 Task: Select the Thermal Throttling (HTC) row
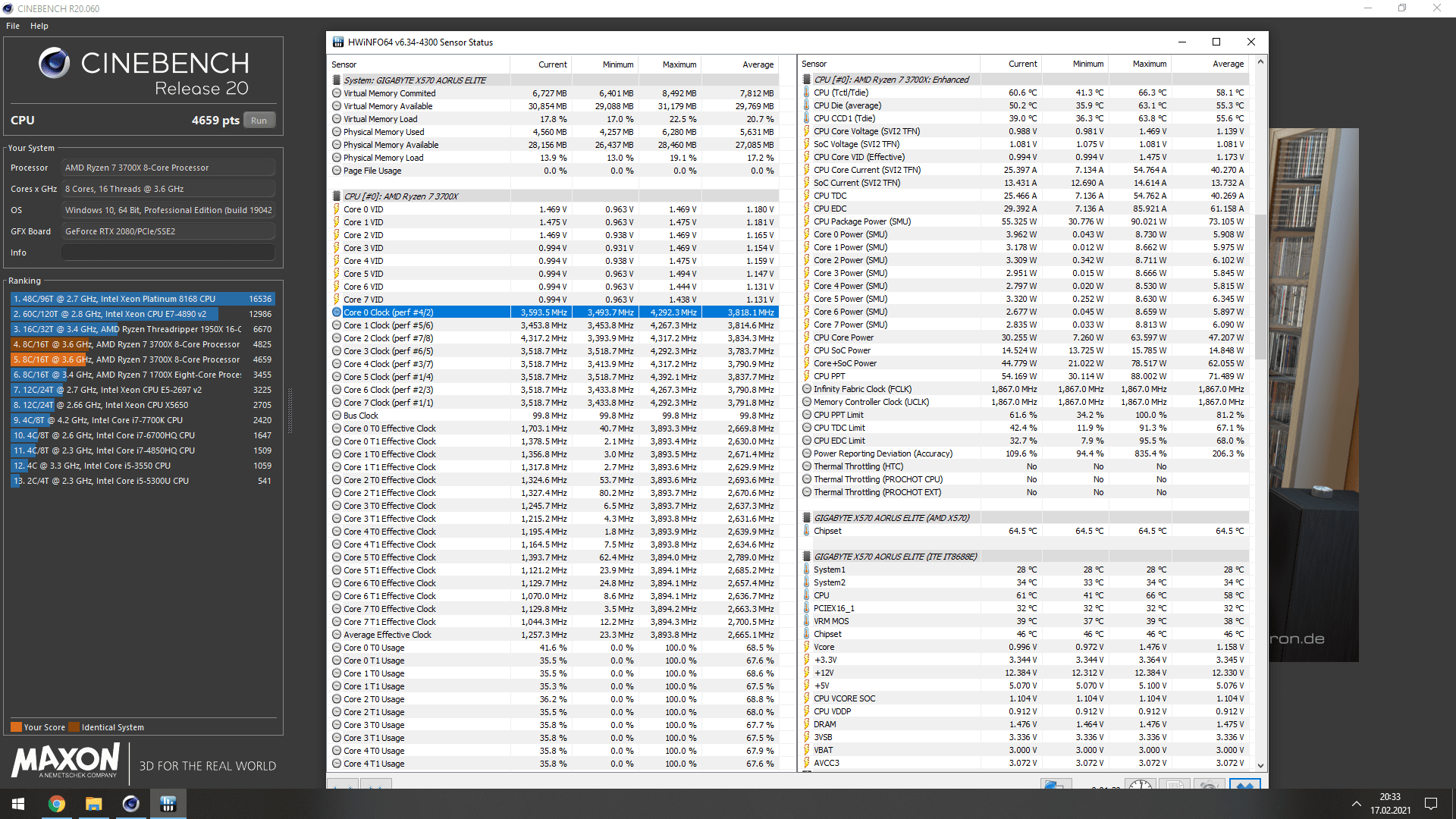1024,466
